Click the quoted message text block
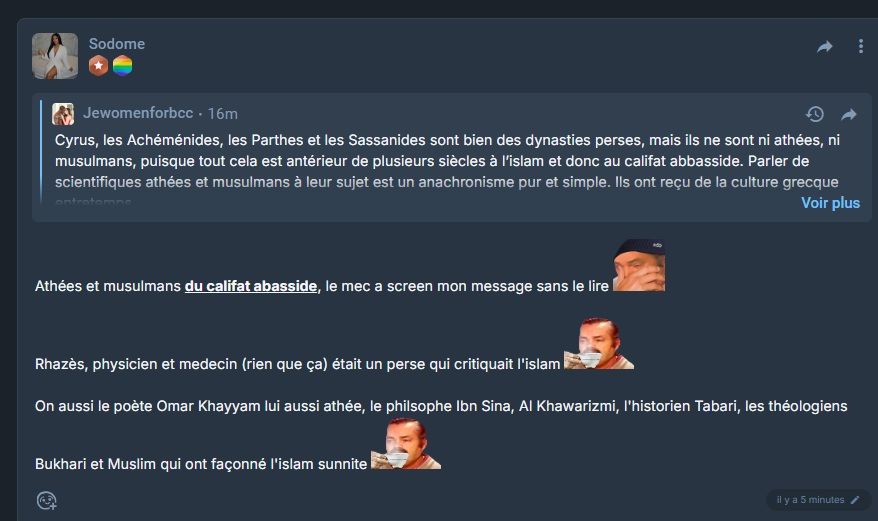 [x=448, y=168]
